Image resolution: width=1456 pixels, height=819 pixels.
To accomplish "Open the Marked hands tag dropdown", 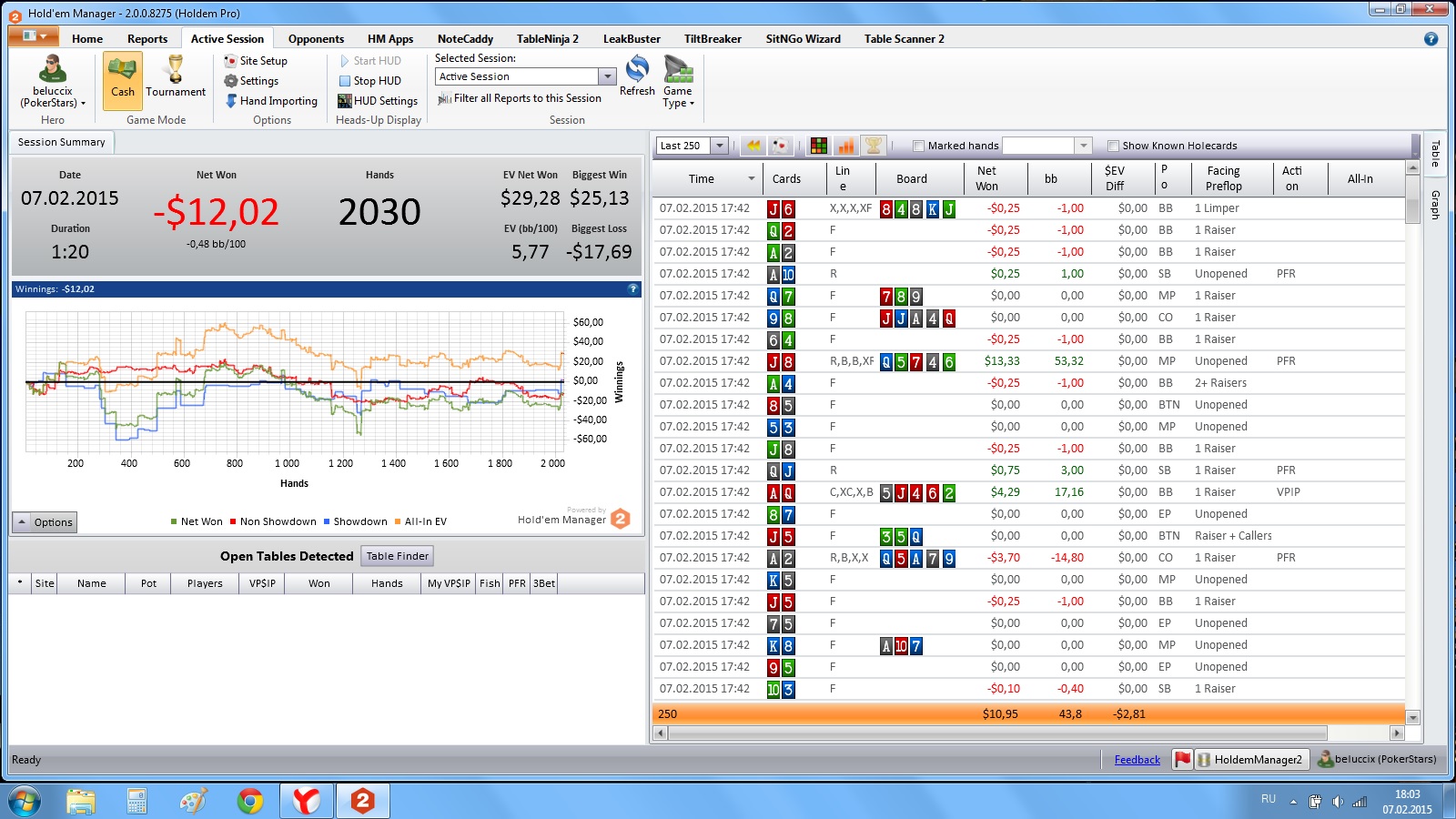I will 1083,146.
